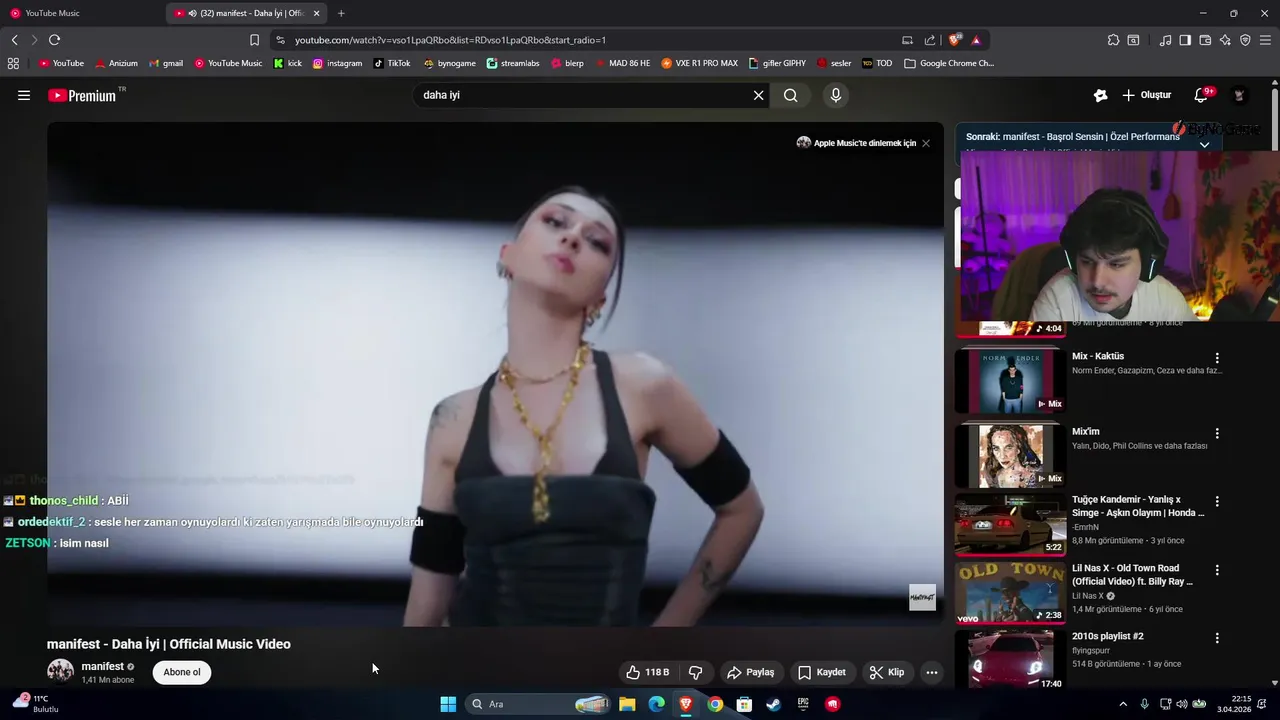1280x720 pixels.
Task: Open options for Old Town Road video
Action: click(1217, 570)
